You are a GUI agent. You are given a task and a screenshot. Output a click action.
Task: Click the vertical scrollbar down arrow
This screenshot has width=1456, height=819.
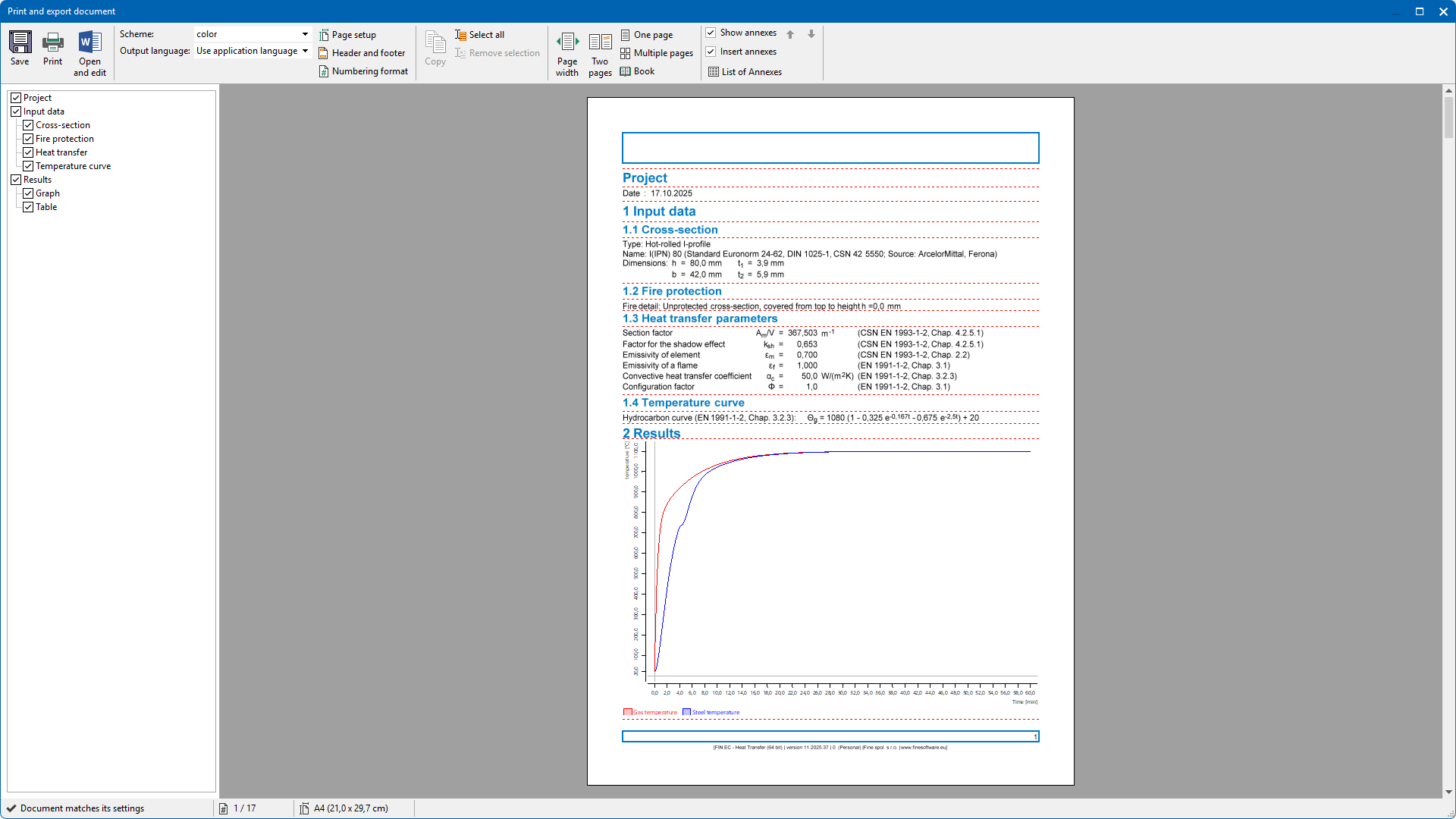point(1448,792)
